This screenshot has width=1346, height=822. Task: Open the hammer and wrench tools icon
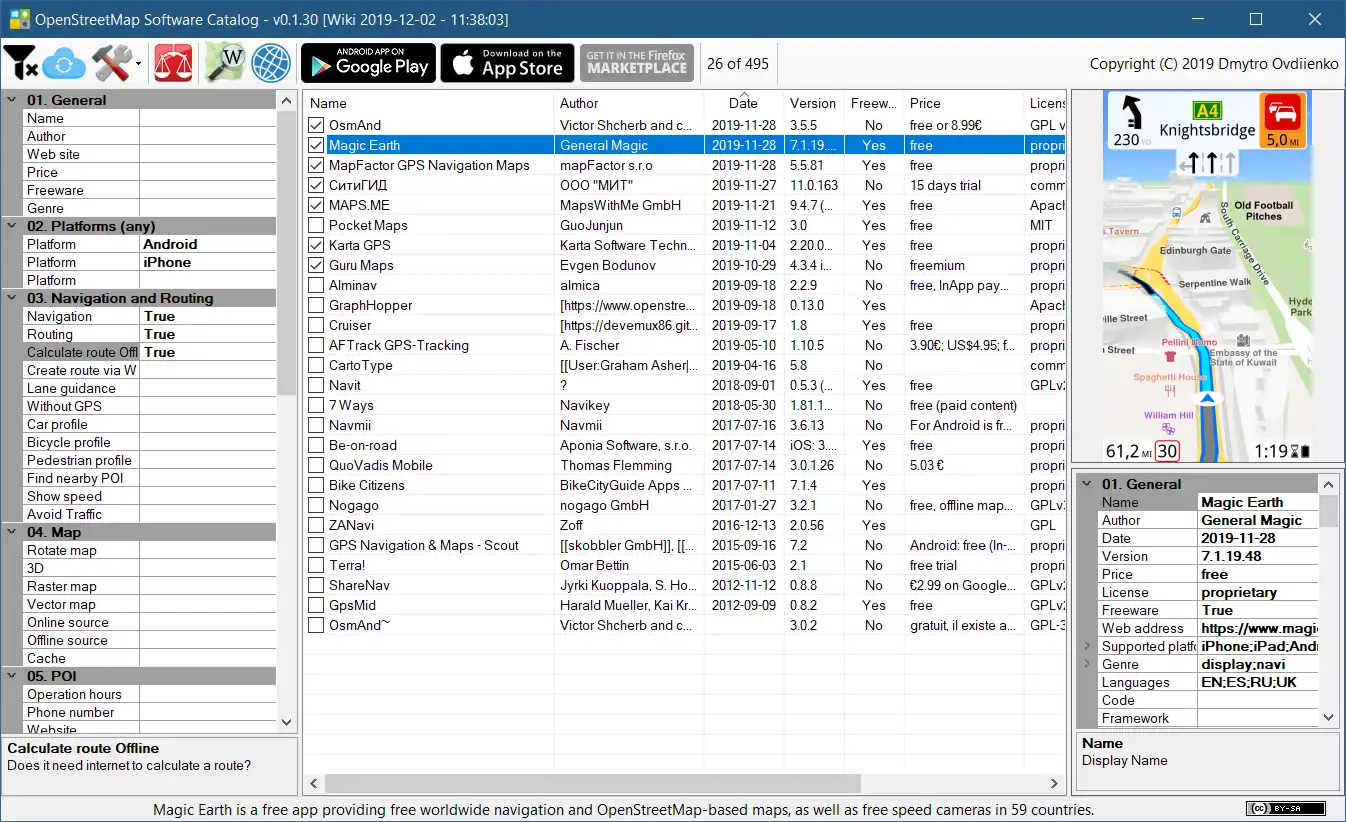click(x=112, y=63)
